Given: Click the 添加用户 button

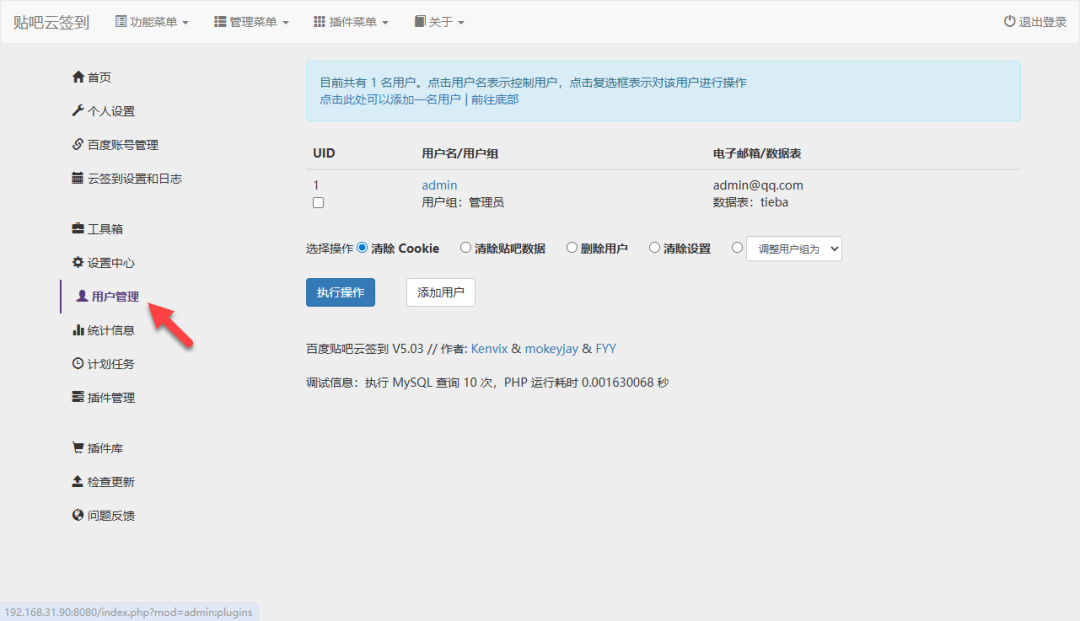Looking at the screenshot, I should click(x=440, y=292).
